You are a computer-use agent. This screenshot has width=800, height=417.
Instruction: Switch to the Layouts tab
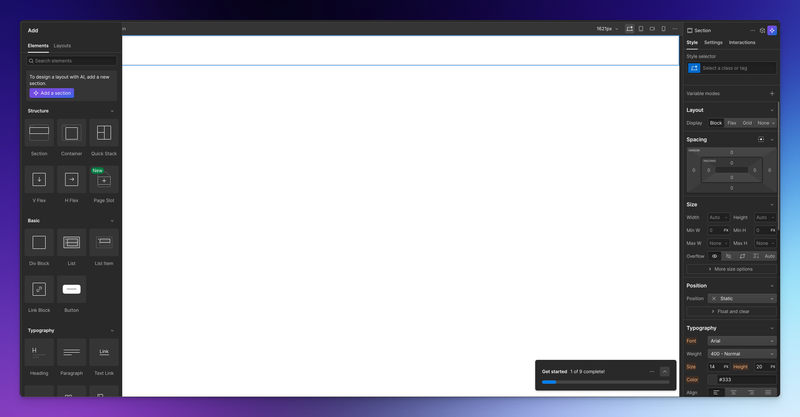click(x=62, y=45)
